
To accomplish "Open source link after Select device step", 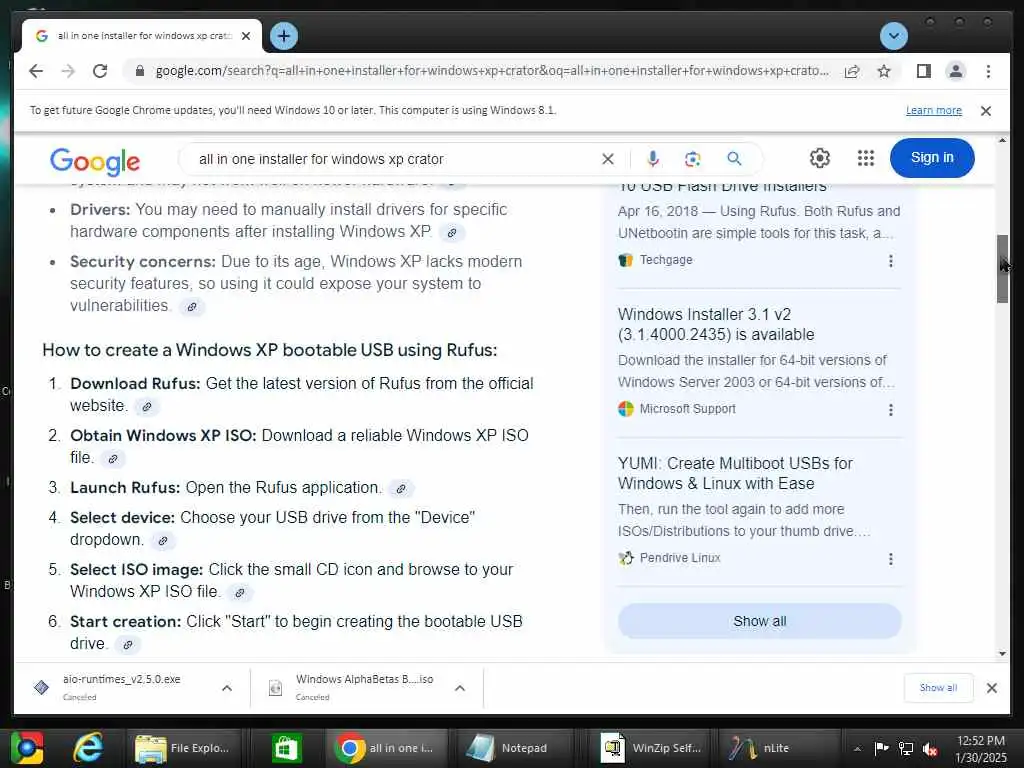I will coord(163,541).
